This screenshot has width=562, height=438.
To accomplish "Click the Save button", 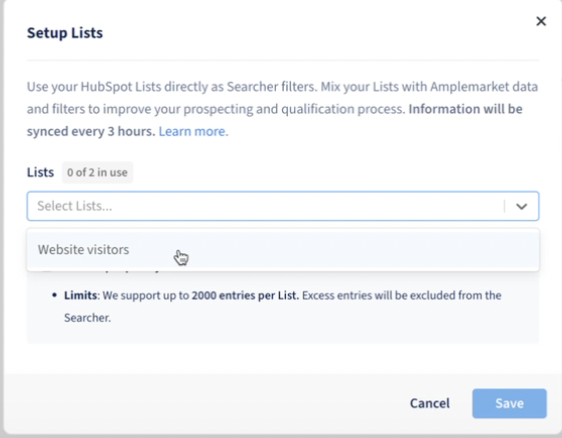I will tap(509, 404).
